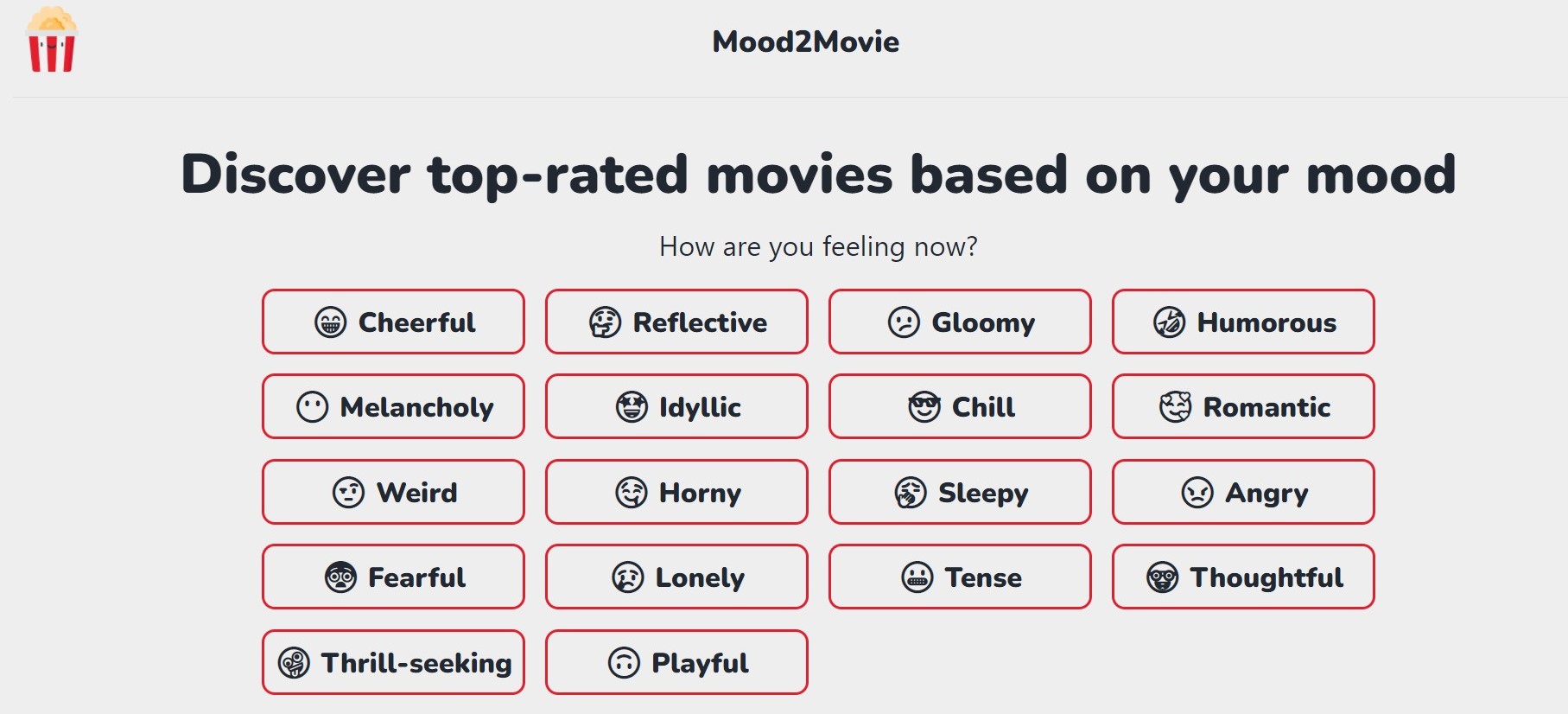This screenshot has height=714, width=1568.
Task: Click the upside-down face beside Playful
Action: click(x=624, y=663)
